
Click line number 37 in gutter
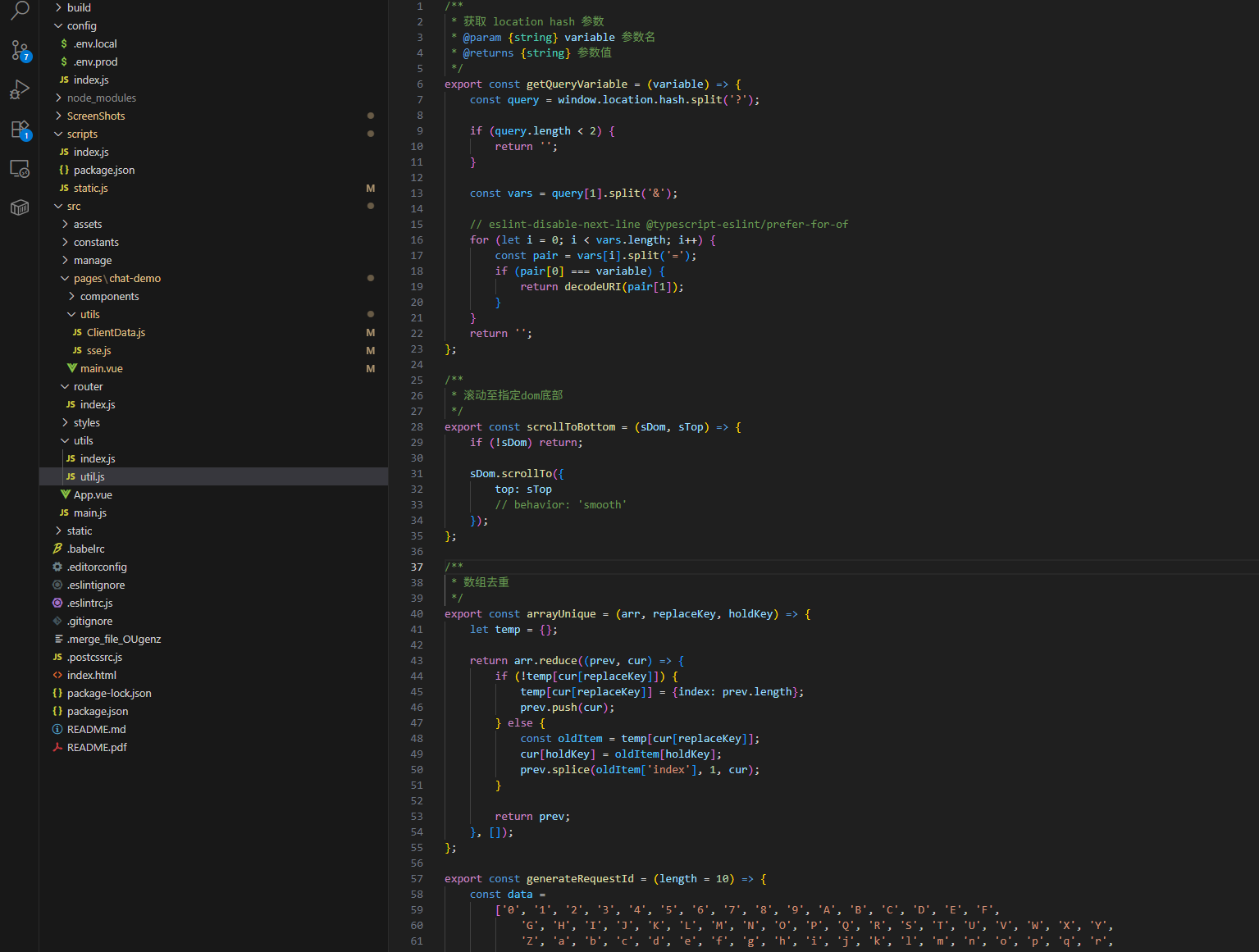coord(417,567)
